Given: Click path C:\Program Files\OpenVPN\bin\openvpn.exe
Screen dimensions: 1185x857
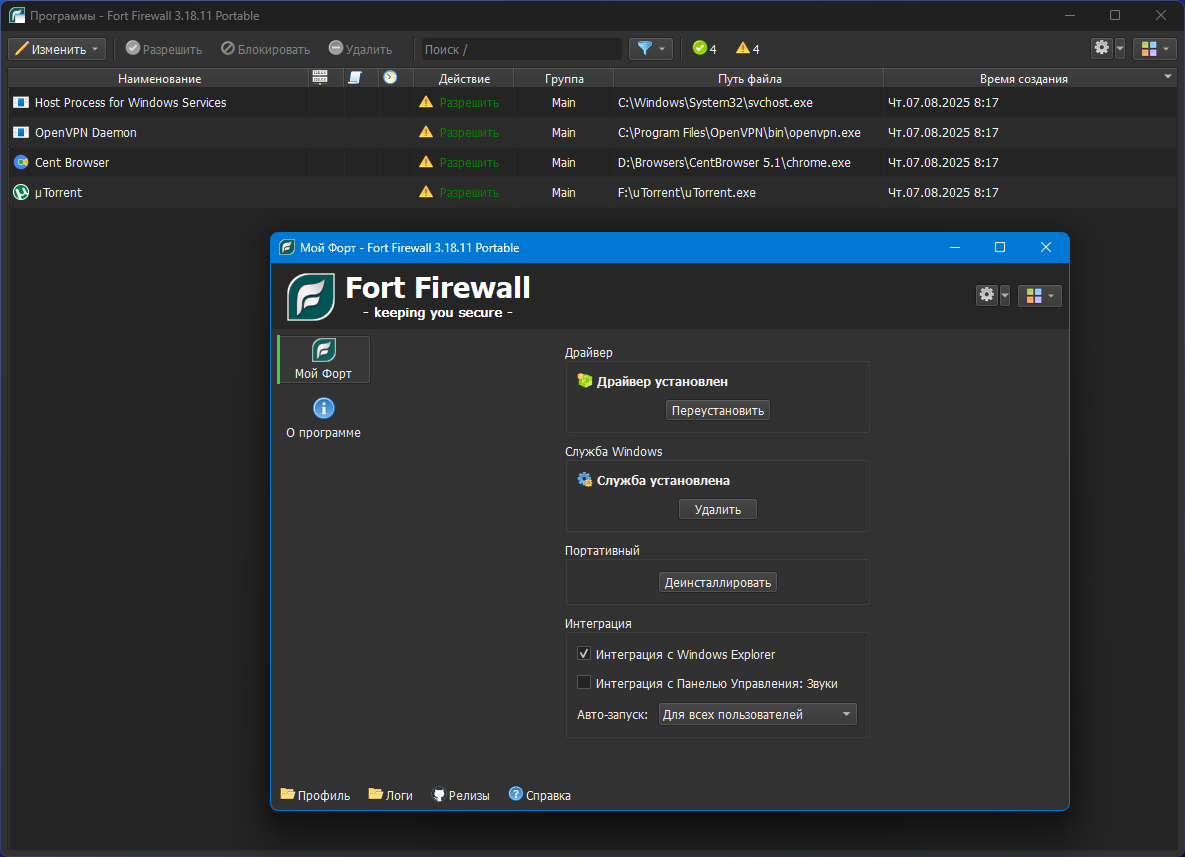Looking at the screenshot, I should (739, 133).
